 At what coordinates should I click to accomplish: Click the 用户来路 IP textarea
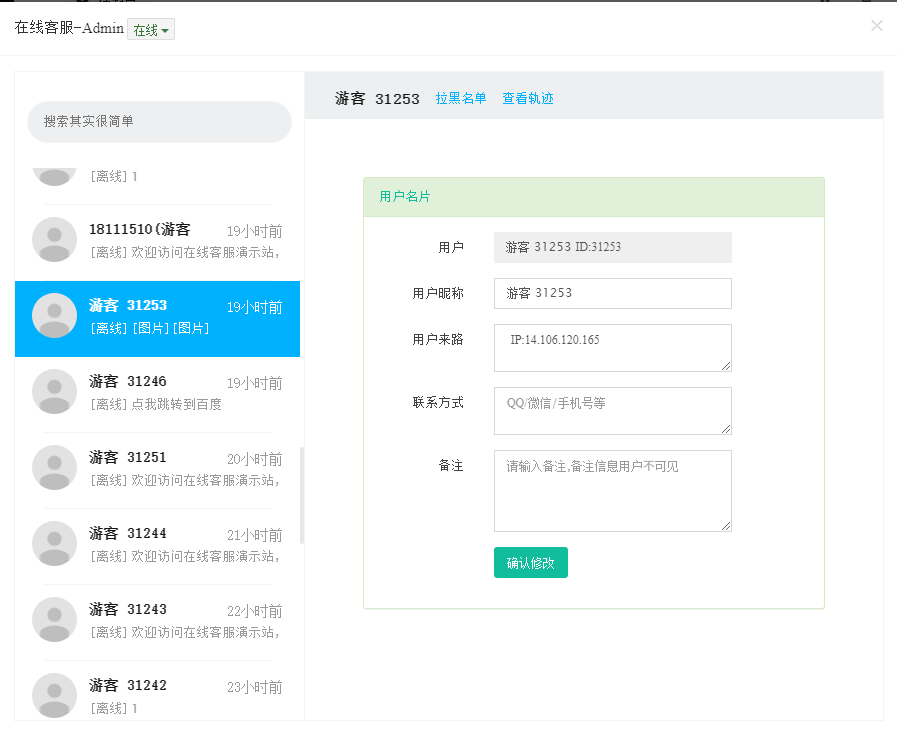click(x=612, y=347)
